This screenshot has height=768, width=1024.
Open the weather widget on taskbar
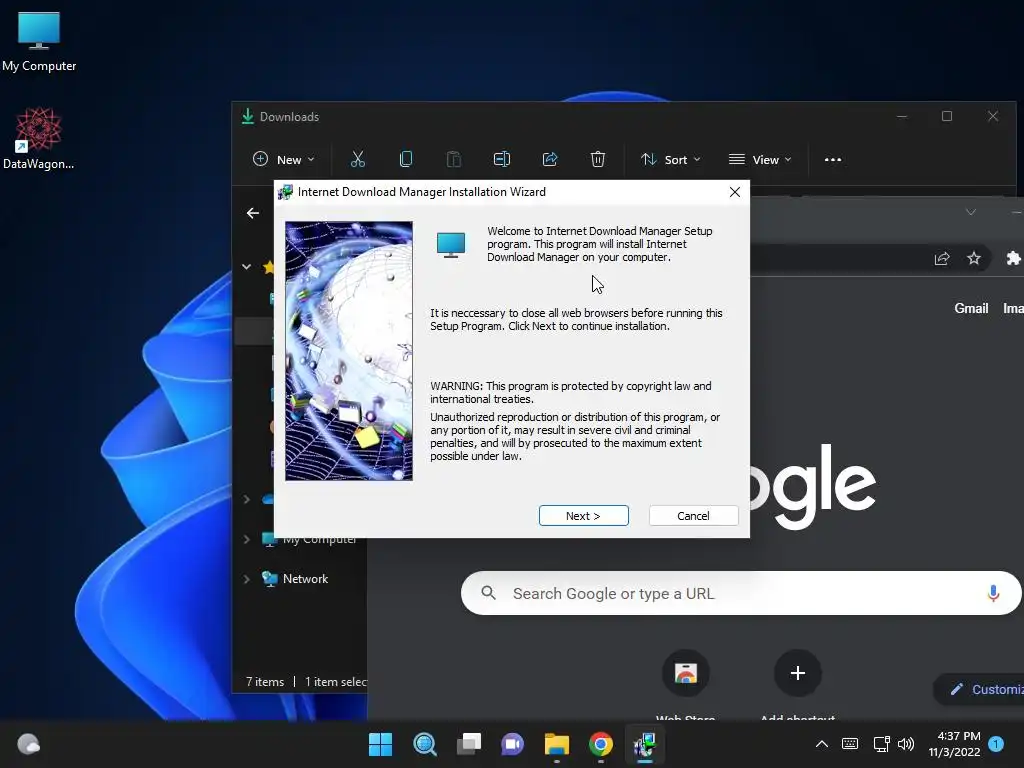point(28,744)
